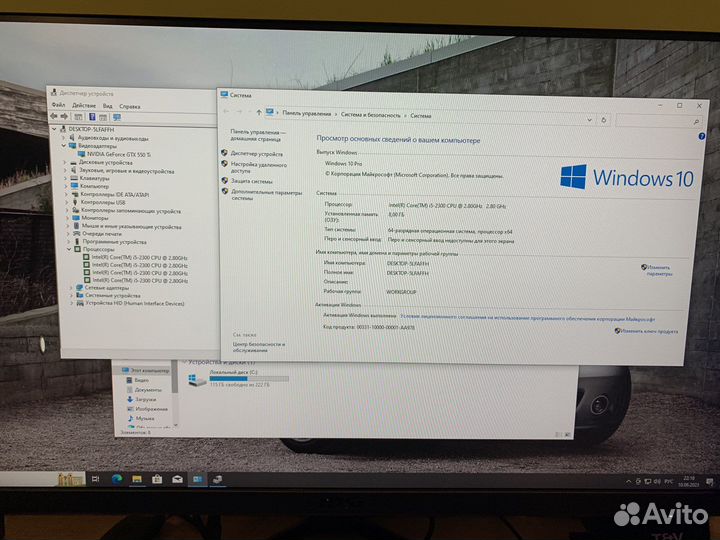Select Музыка folder in Explorer sidebar
The height and width of the screenshot is (540, 720).
(145, 418)
